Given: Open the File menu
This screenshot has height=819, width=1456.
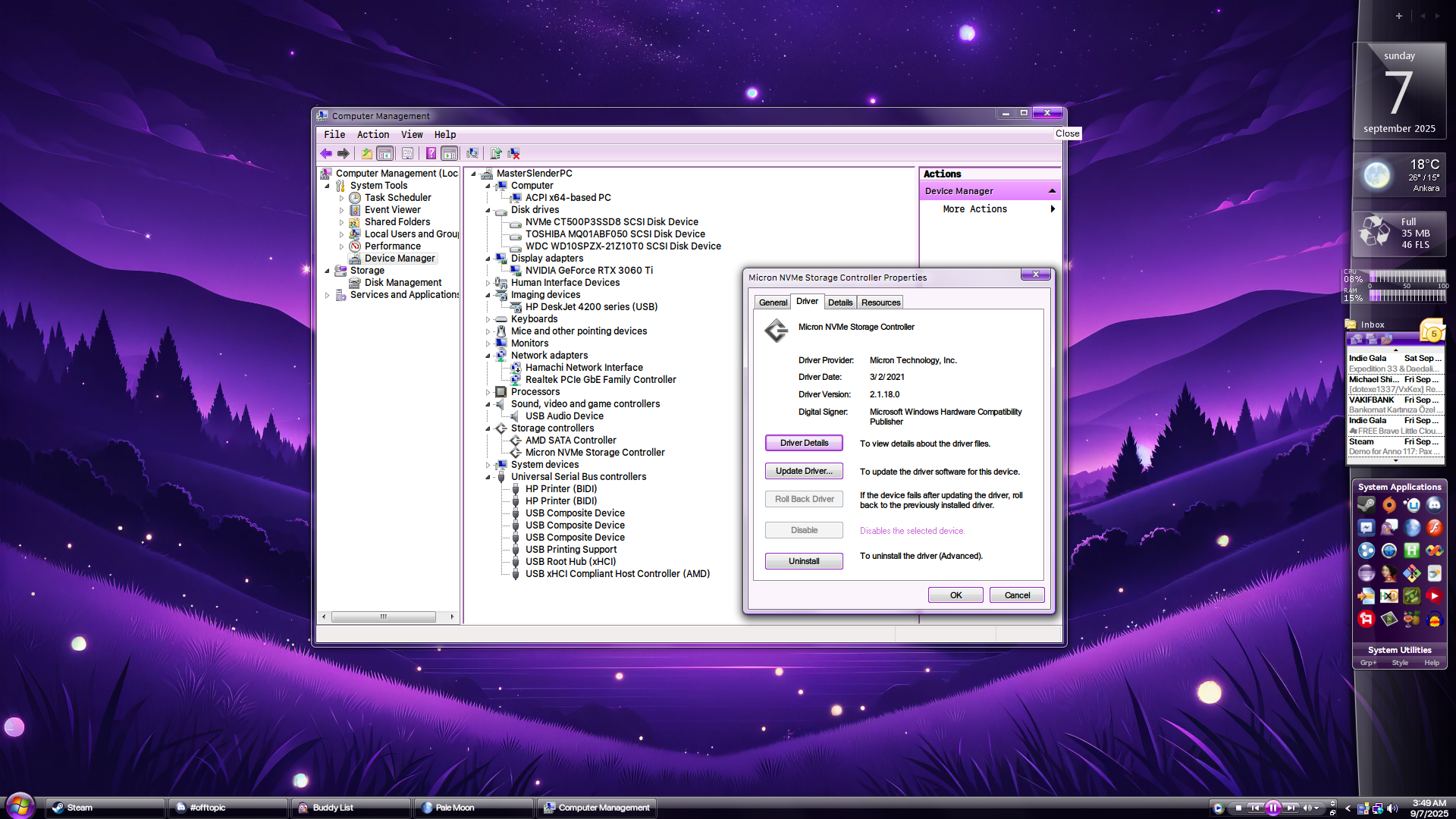Looking at the screenshot, I should pyautogui.click(x=334, y=135).
